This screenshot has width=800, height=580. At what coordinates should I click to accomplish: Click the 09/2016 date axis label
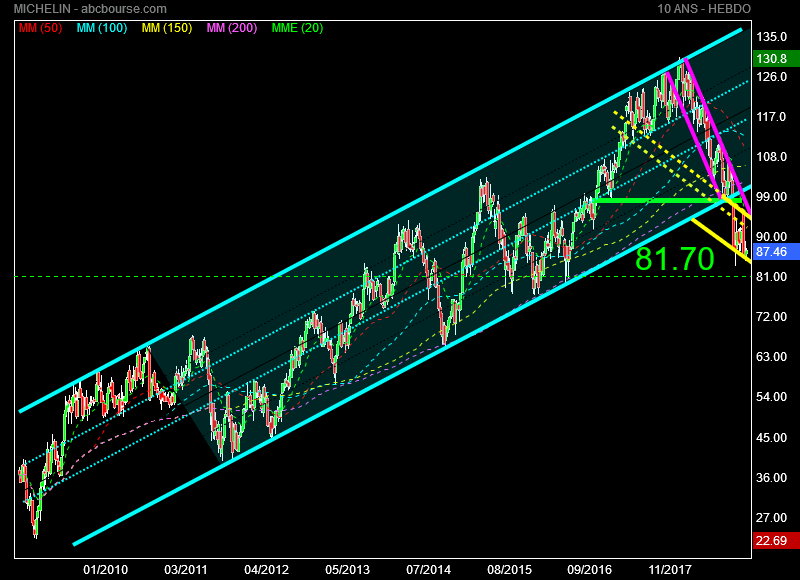coord(590,569)
